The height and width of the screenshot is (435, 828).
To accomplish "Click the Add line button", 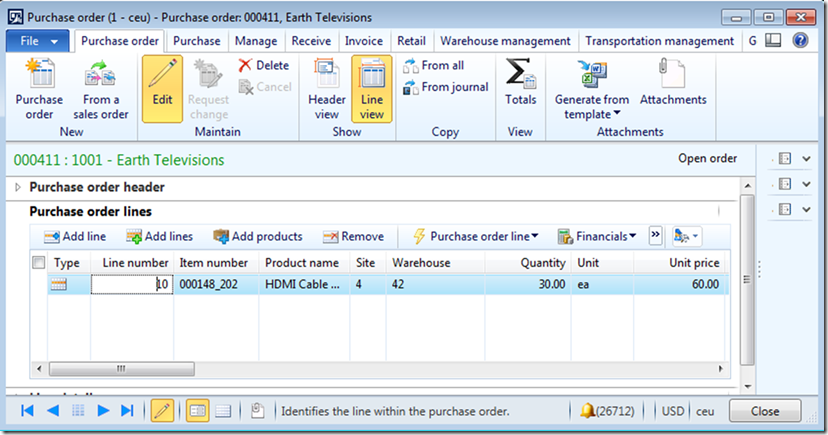I will tap(75, 236).
